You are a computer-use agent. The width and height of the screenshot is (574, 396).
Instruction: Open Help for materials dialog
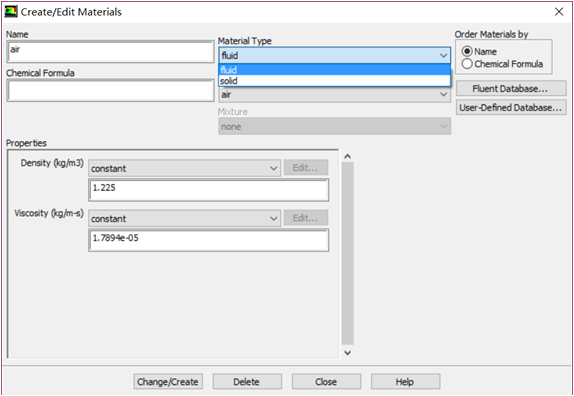click(405, 382)
